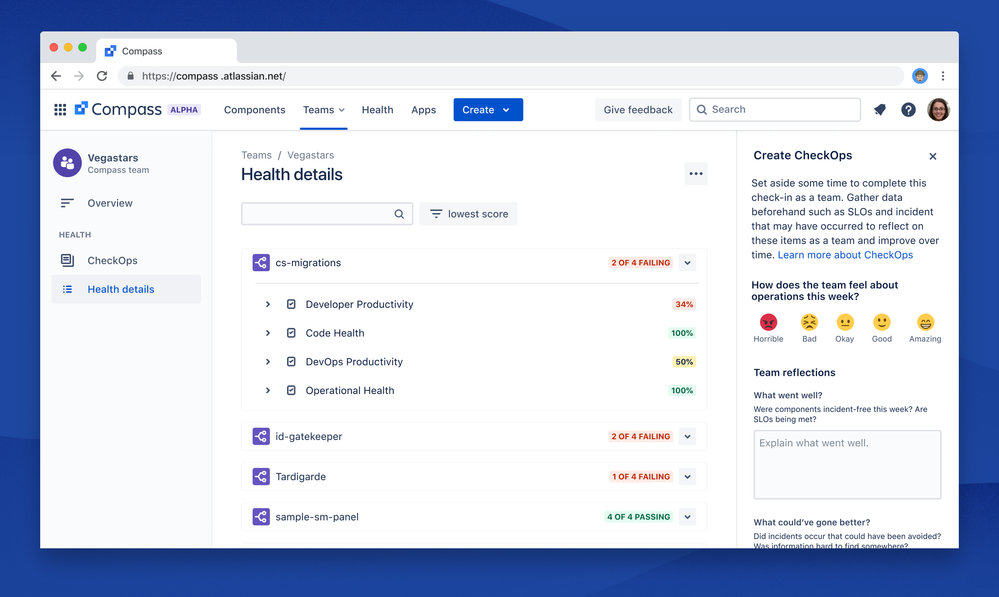The image size is (999, 597).
Task: Open Overview in the sidebar
Action: (x=126, y=203)
